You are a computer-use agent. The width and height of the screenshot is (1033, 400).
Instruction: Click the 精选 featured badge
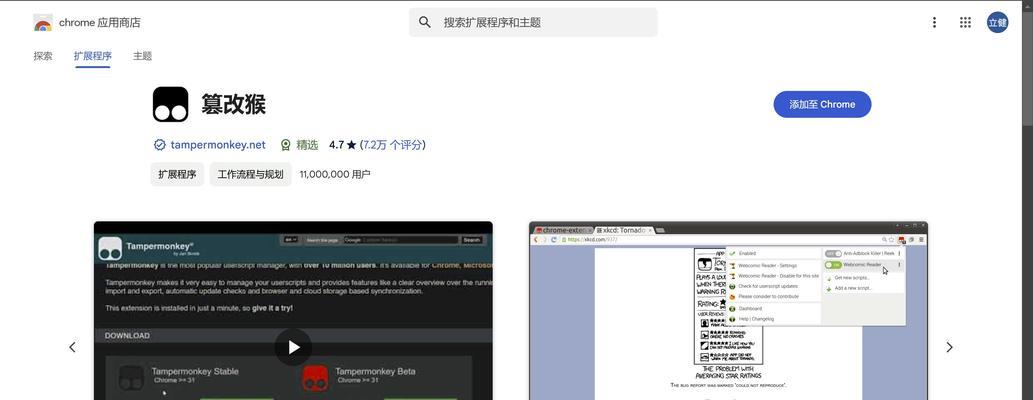pos(300,145)
